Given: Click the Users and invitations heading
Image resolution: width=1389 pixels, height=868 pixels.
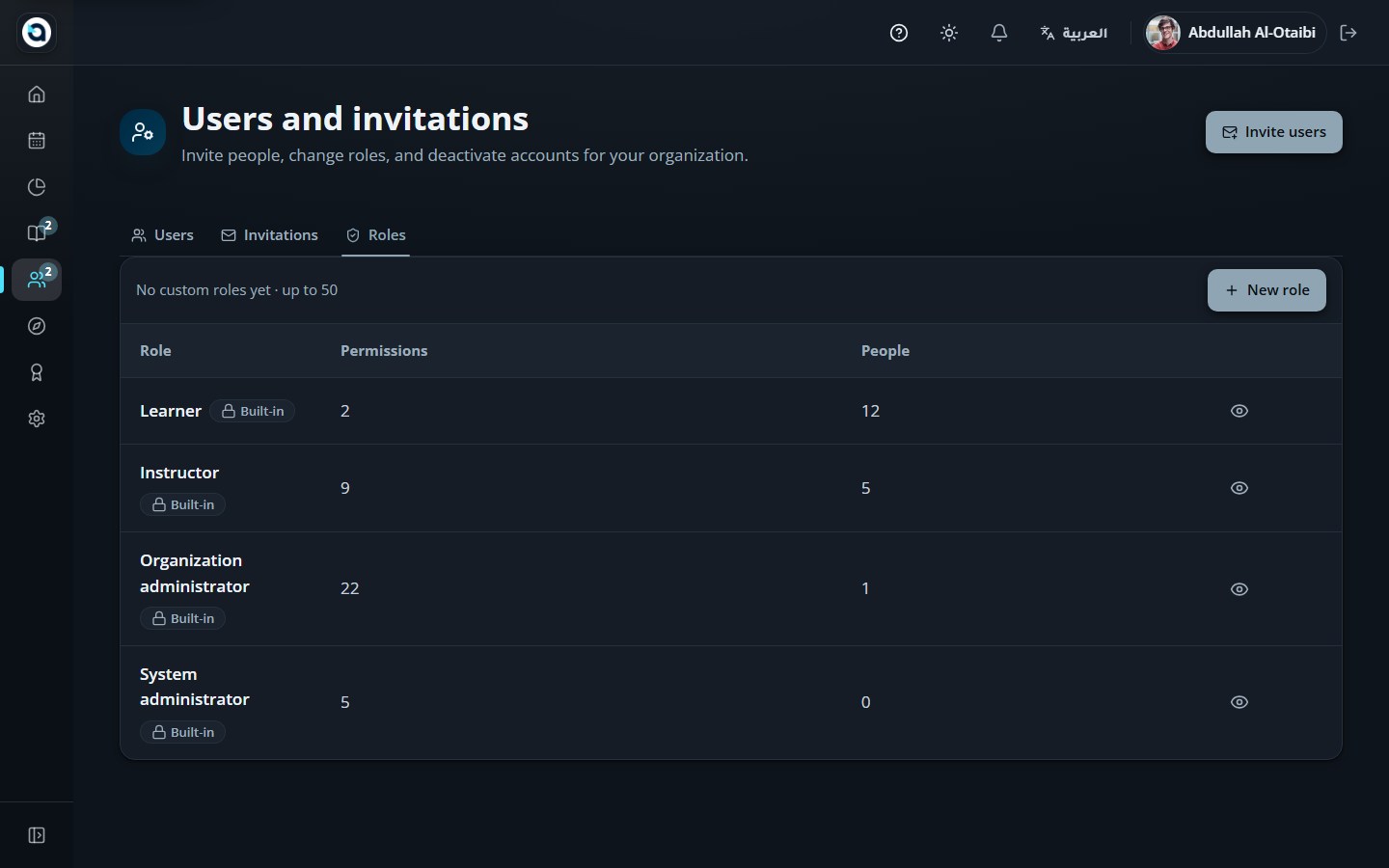Looking at the screenshot, I should (x=355, y=119).
